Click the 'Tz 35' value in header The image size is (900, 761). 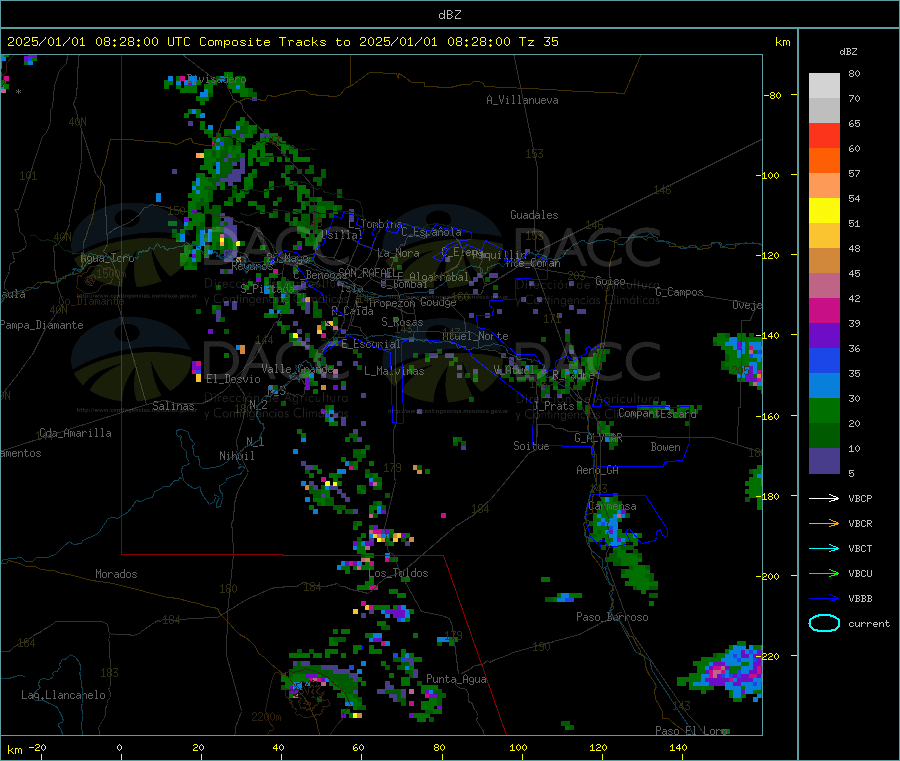538,42
